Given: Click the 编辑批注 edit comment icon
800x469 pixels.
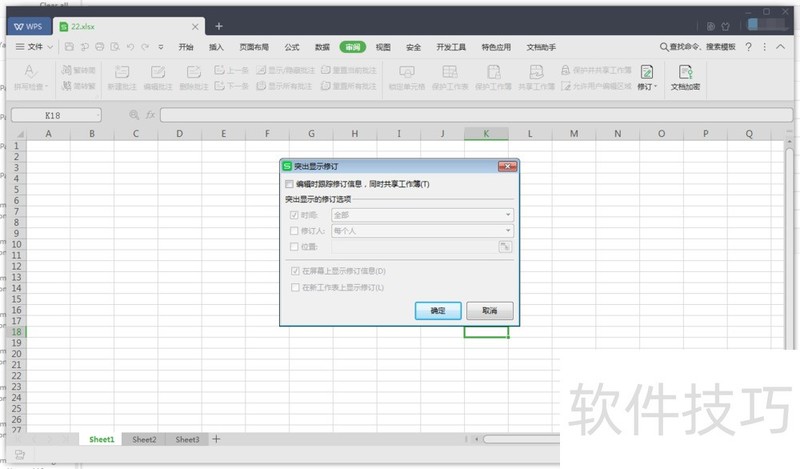Looking at the screenshot, I should 158,72.
